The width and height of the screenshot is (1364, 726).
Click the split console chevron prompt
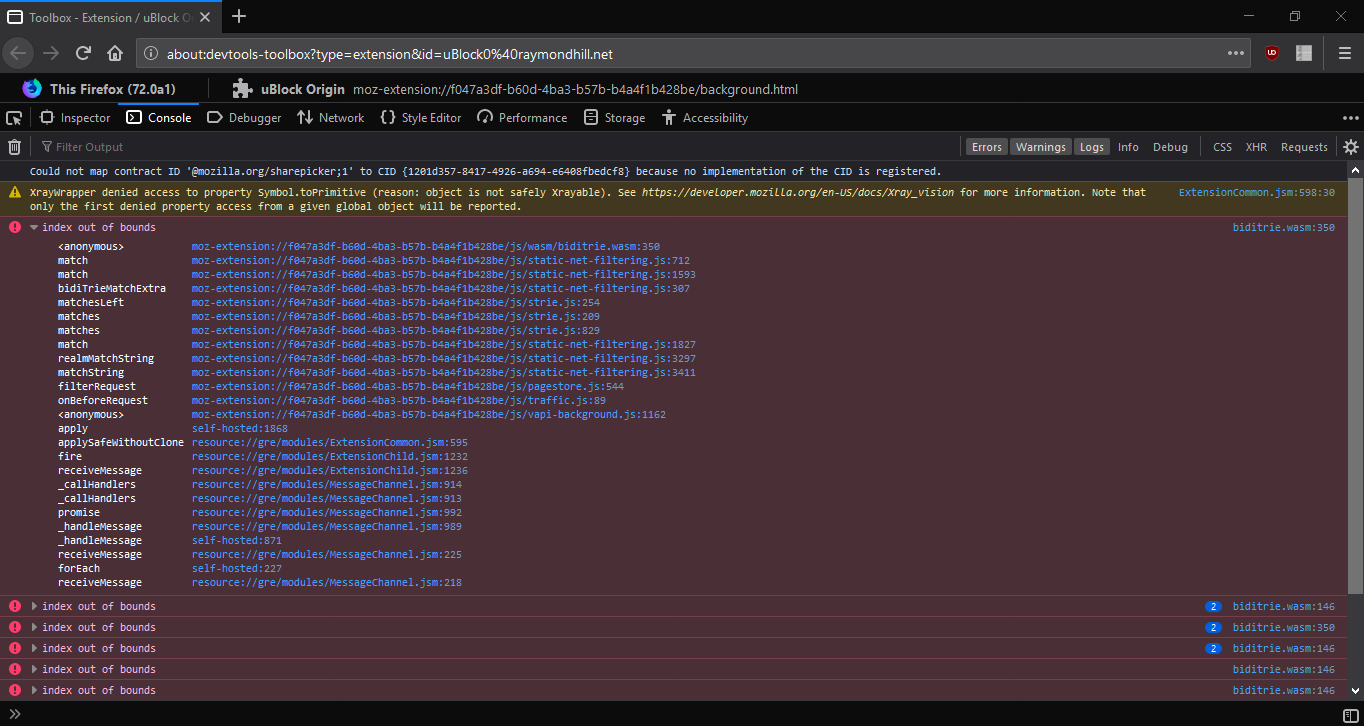(15, 713)
